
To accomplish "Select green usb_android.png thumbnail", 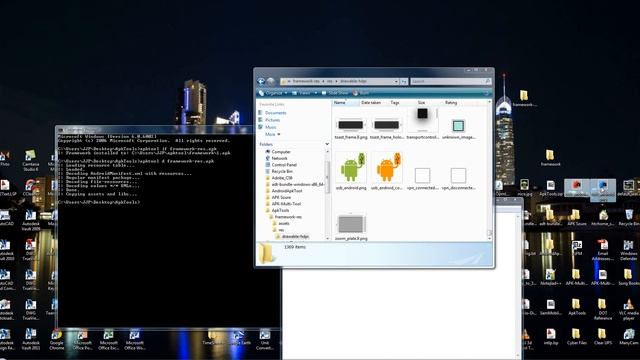I will tap(351, 171).
